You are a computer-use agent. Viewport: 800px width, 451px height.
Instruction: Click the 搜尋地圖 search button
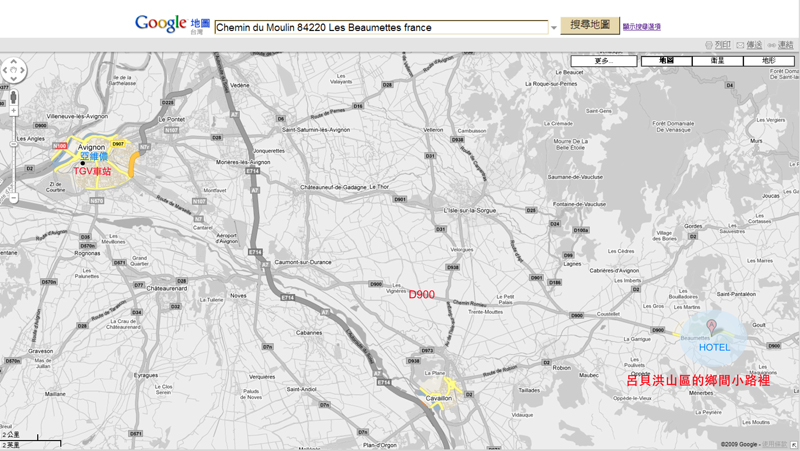[590, 25]
